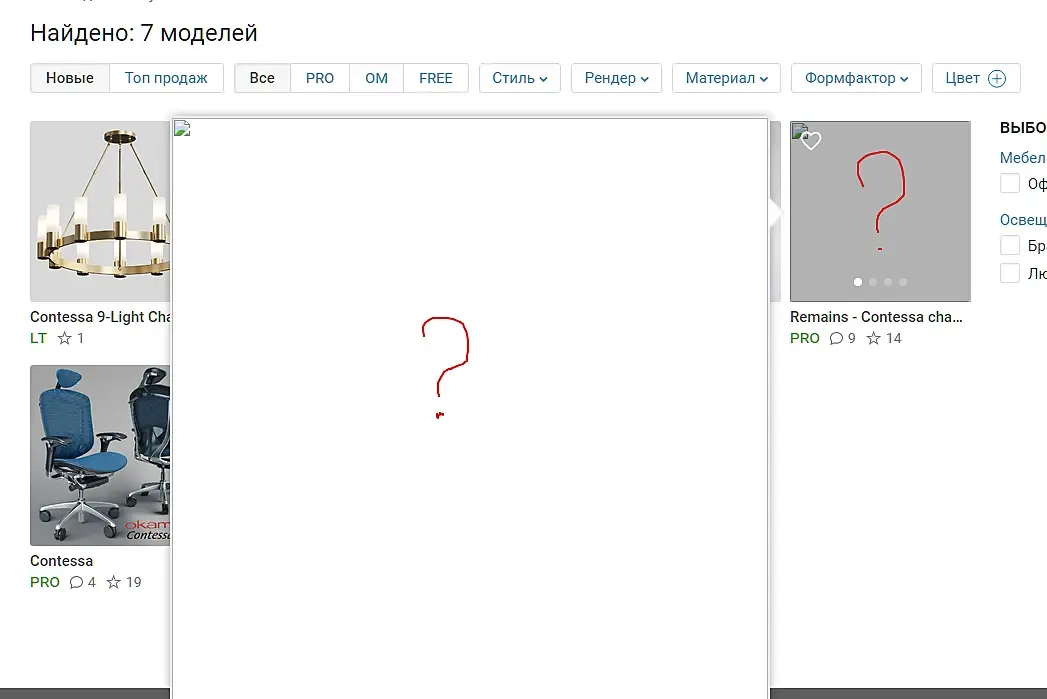Expand the Рендер dropdown
The width and height of the screenshot is (1047, 699).
tap(616, 78)
